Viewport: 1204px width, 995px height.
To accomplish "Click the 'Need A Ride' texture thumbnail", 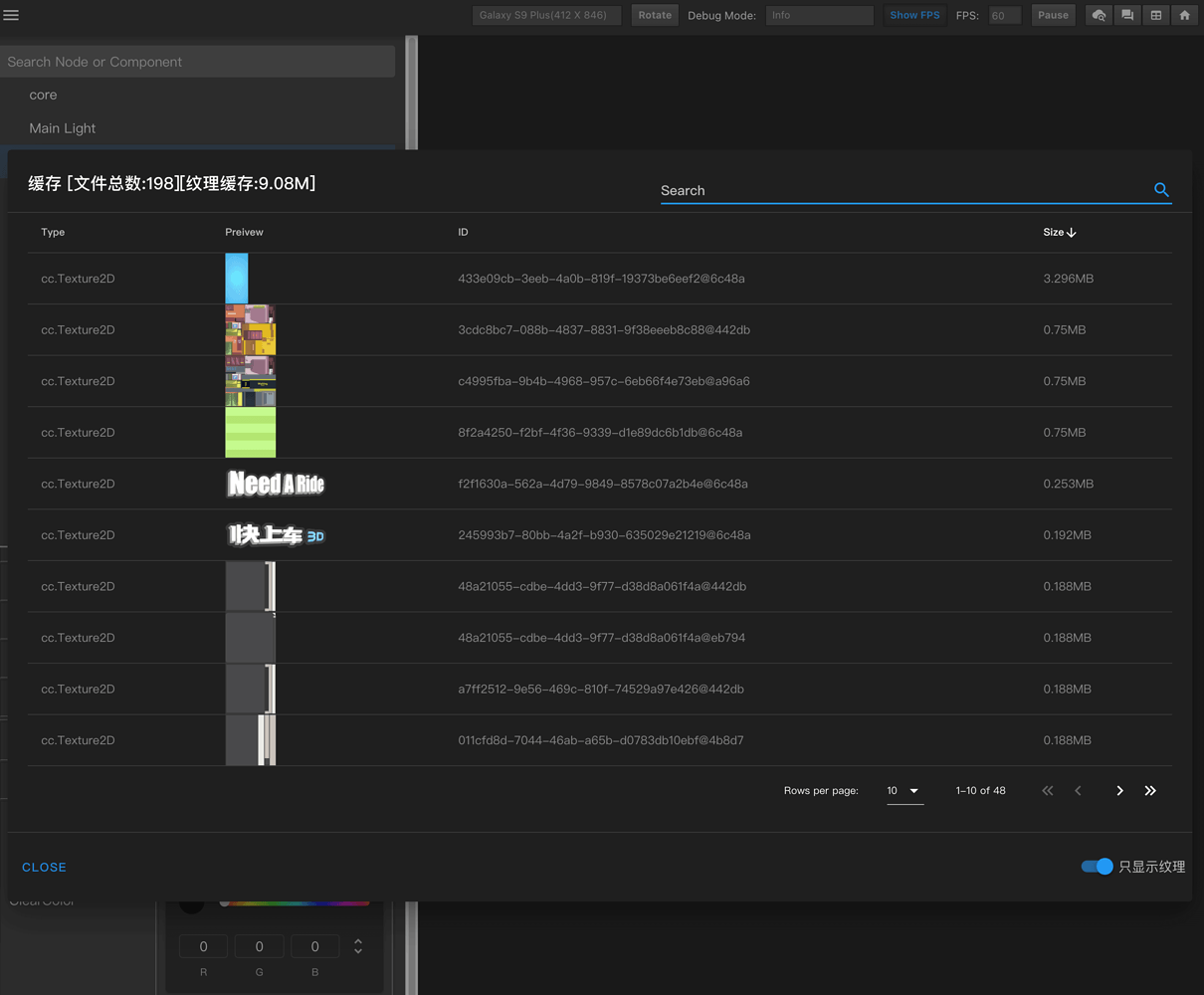I will tap(275, 483).
